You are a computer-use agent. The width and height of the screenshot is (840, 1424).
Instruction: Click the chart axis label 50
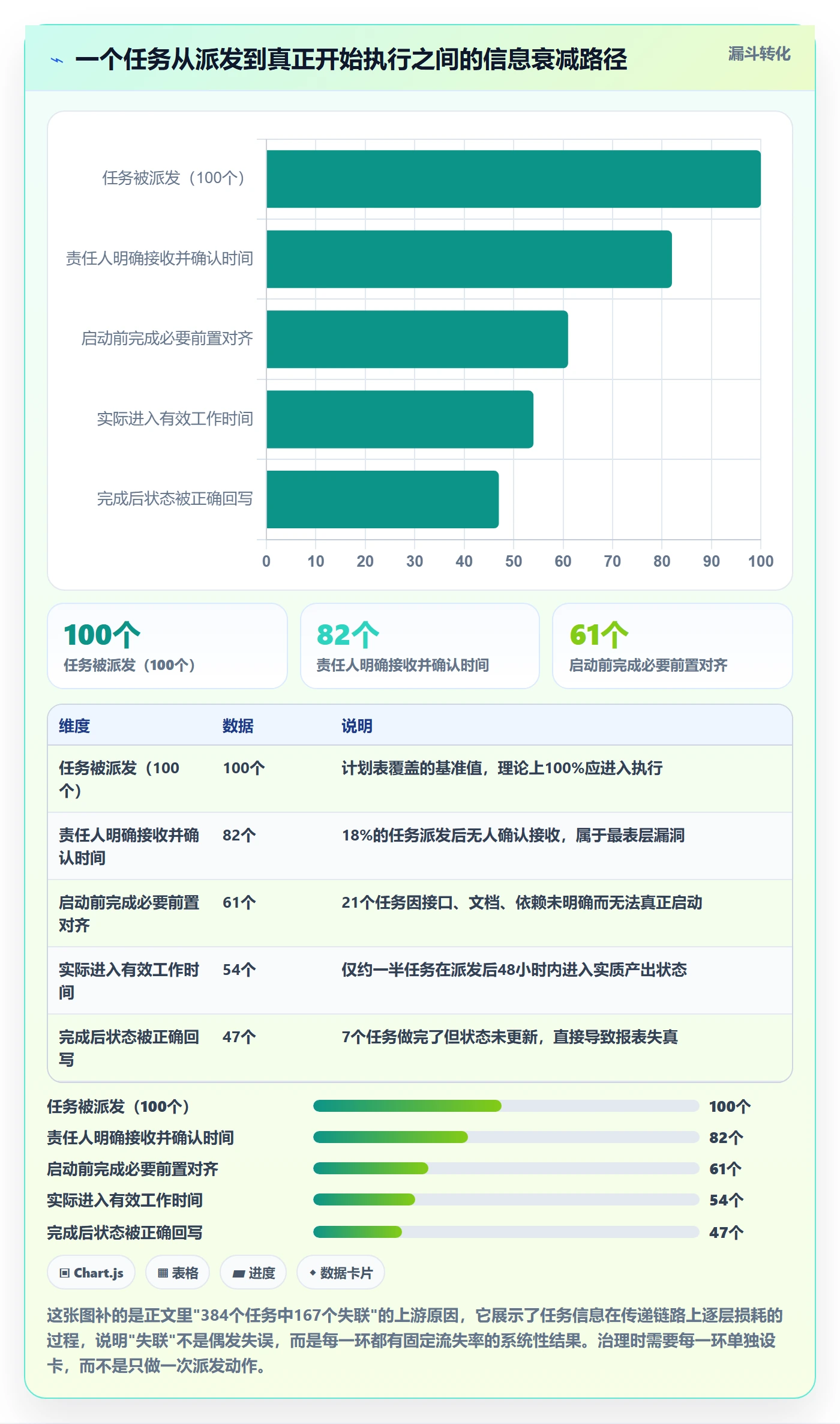(514, 561)
